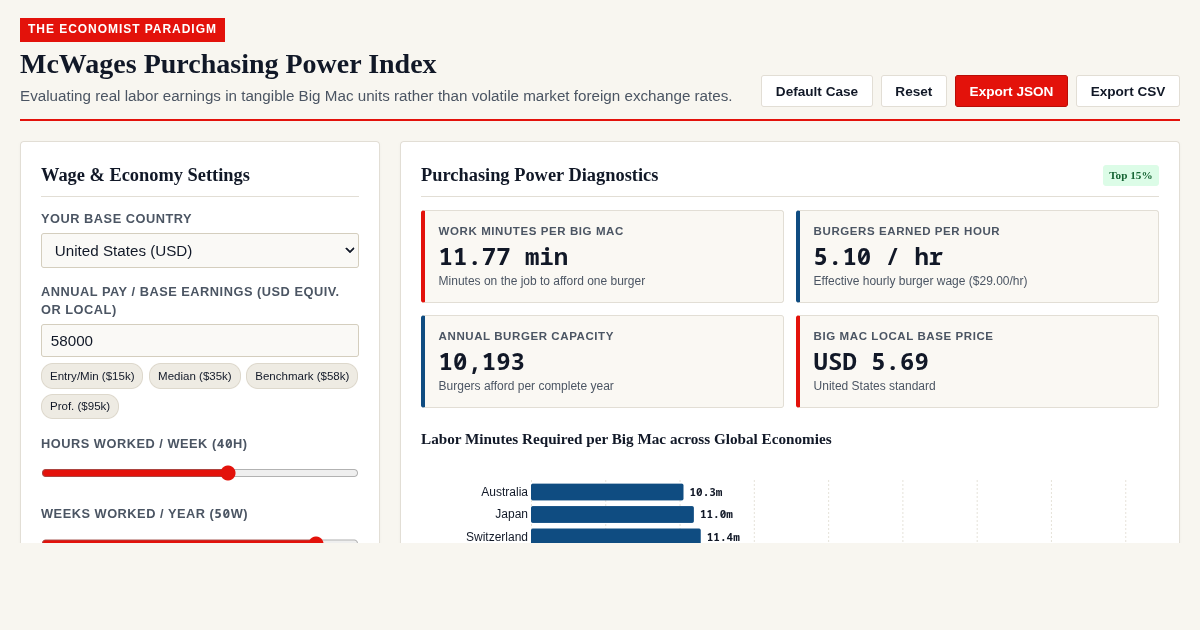Select the Median ($35k) preset
The width and height of the screenshot is (1200, 630).
tap(195, 376)
